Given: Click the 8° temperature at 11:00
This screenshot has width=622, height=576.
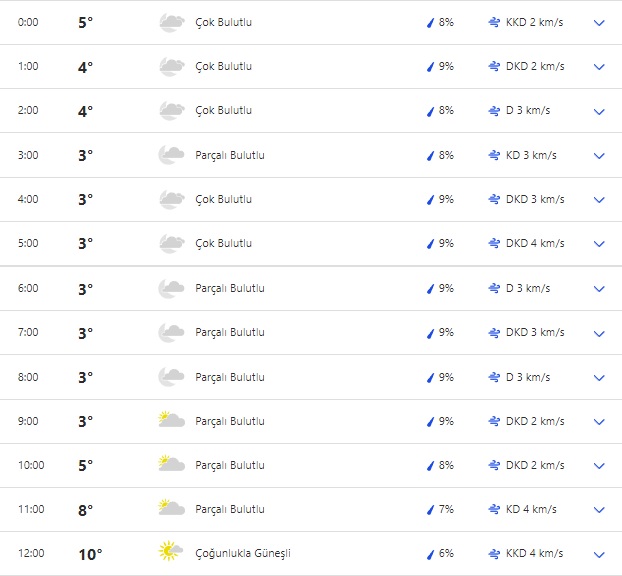Looking at the screenshot, I should click(x=85, y=509).
